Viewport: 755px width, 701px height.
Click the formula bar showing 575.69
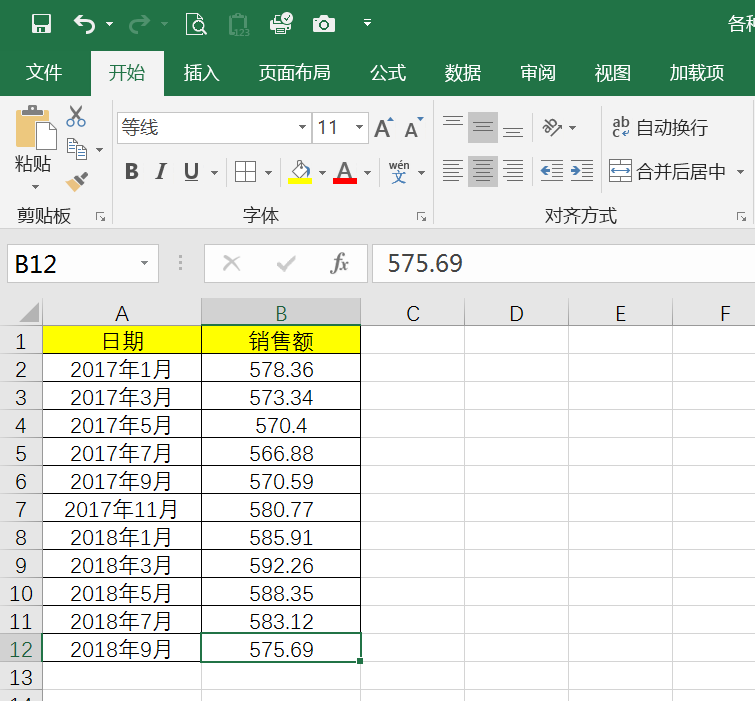tap(563, 263)
